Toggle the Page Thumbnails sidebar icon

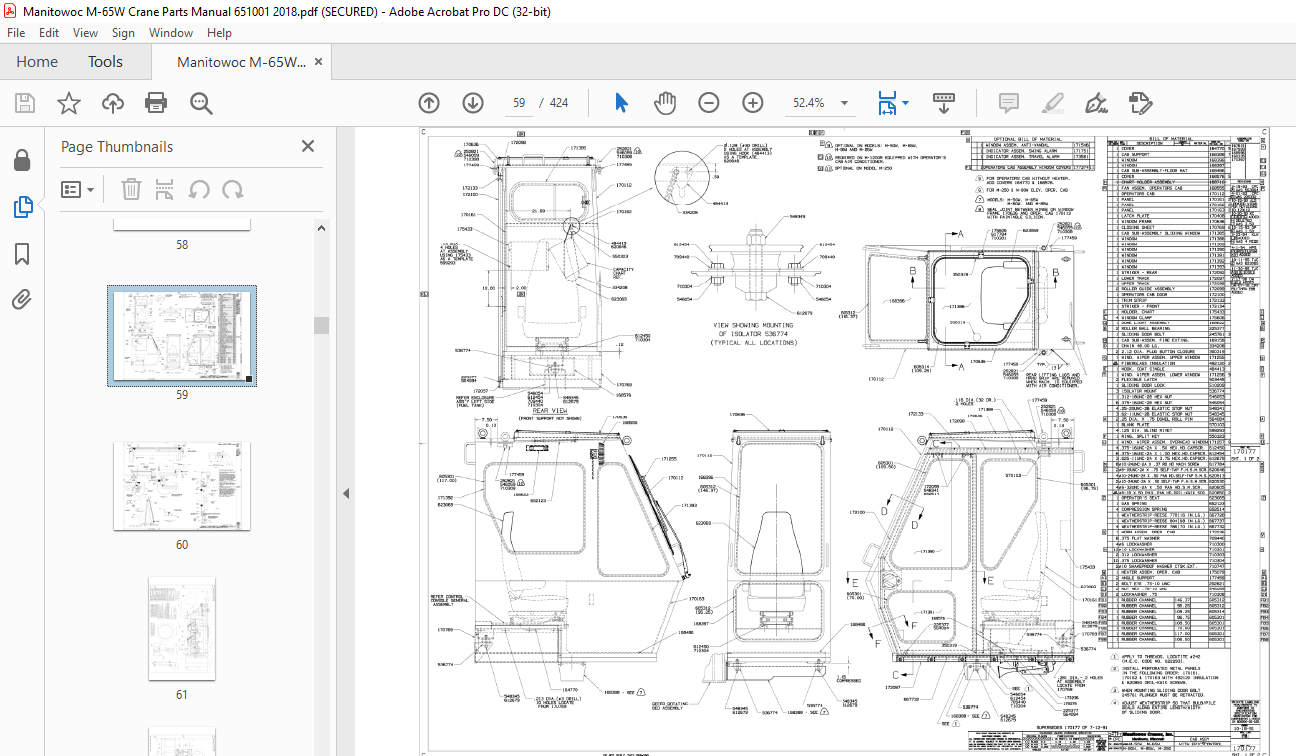tap(22, 207)
